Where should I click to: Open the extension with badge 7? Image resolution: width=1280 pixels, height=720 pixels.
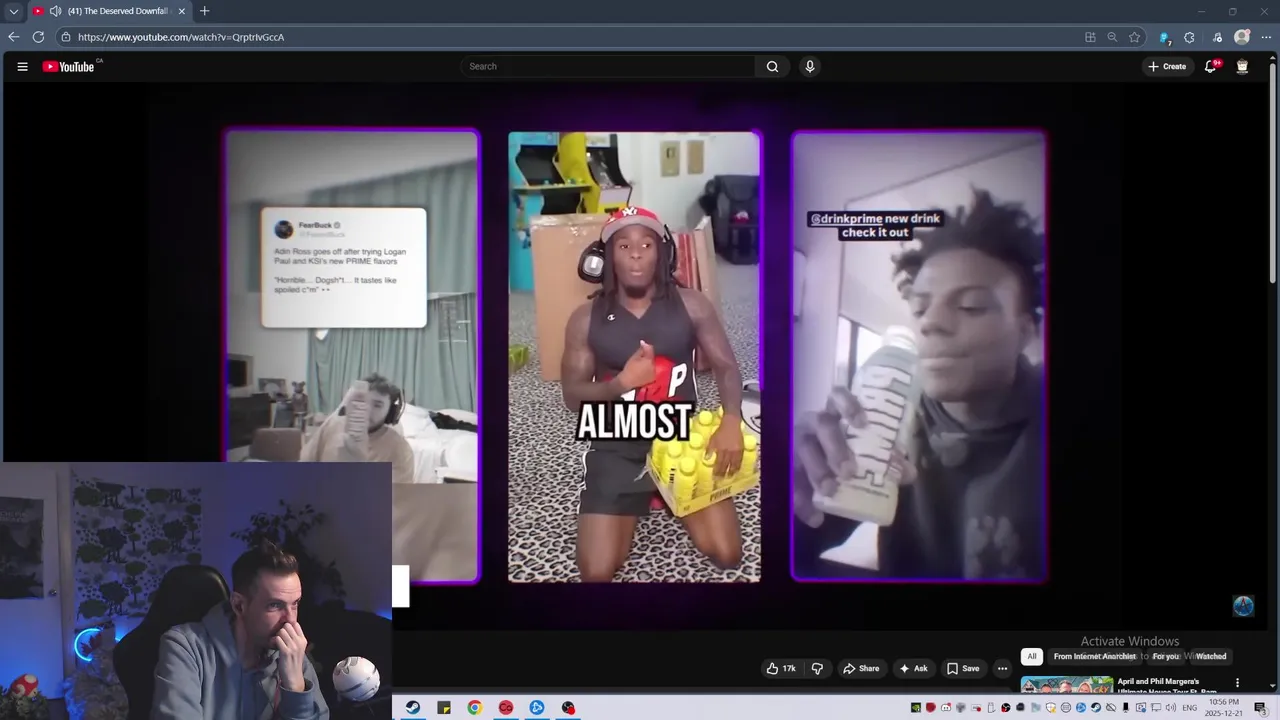[1165, 37]
